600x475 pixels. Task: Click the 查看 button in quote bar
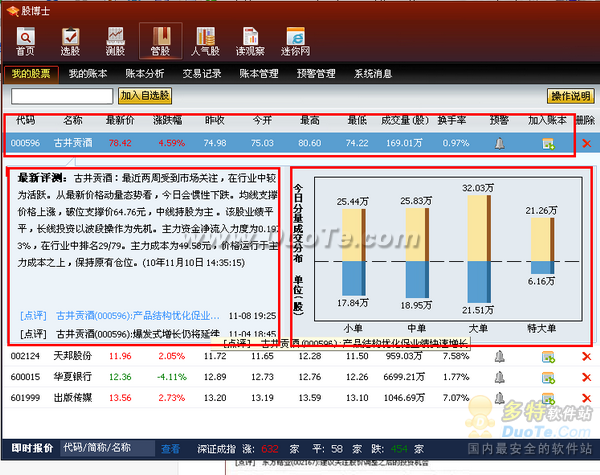point(170,449)
